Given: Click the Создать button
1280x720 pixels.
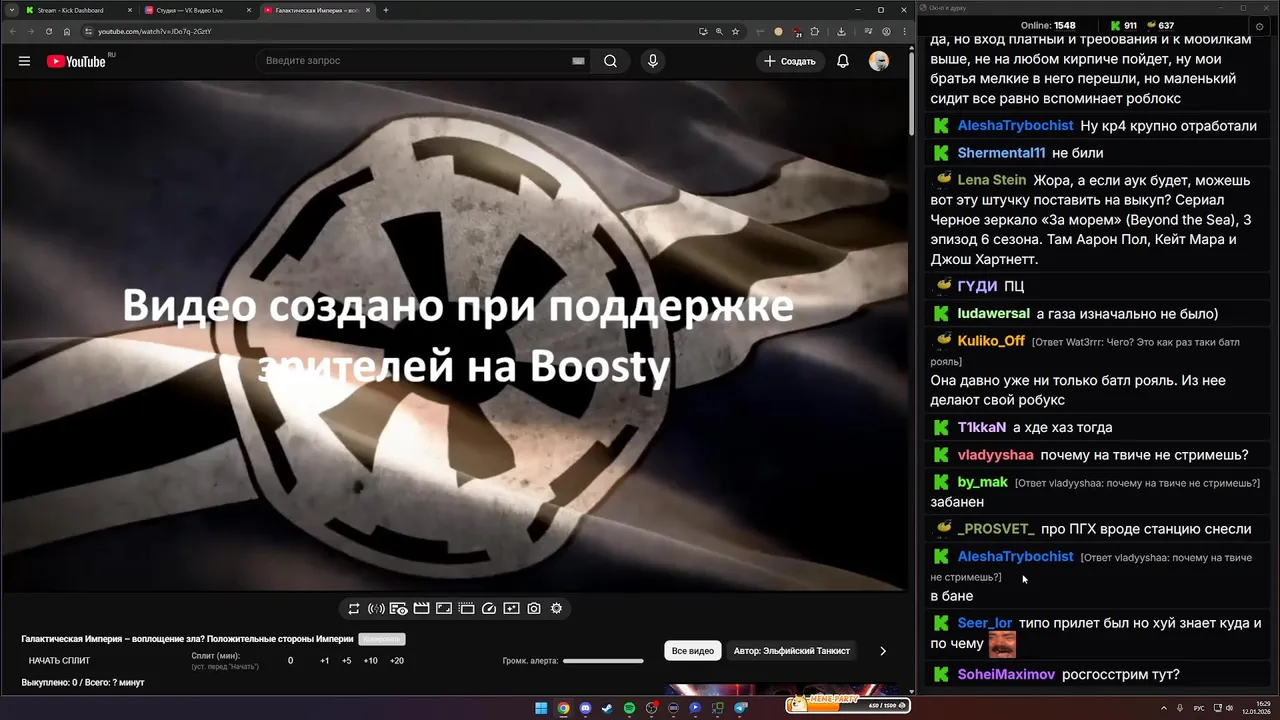Looking at the screenshot, I should tap(790, 61).
